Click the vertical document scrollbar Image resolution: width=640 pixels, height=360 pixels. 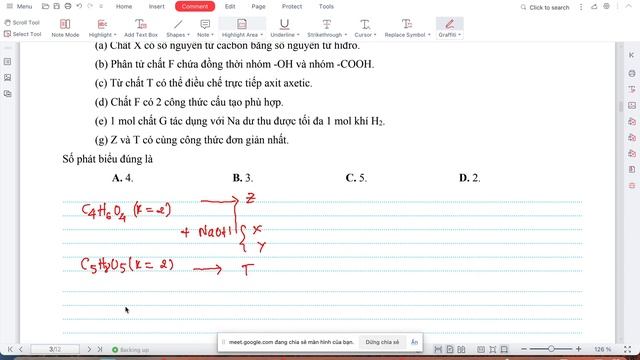pyautogui.click(x=621, y=107)
